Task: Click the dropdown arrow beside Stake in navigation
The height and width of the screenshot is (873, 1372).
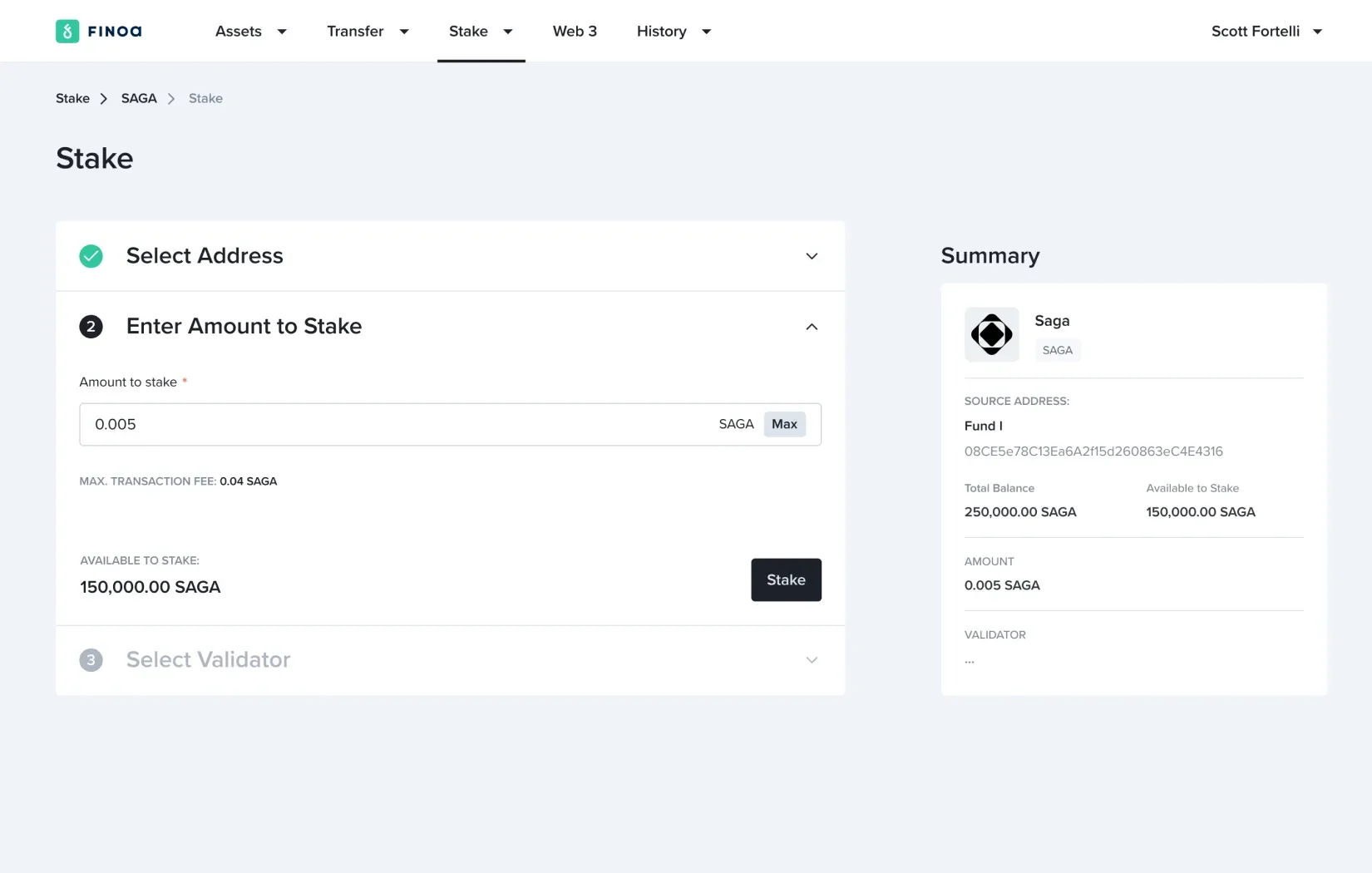Action: click(508, 32)
